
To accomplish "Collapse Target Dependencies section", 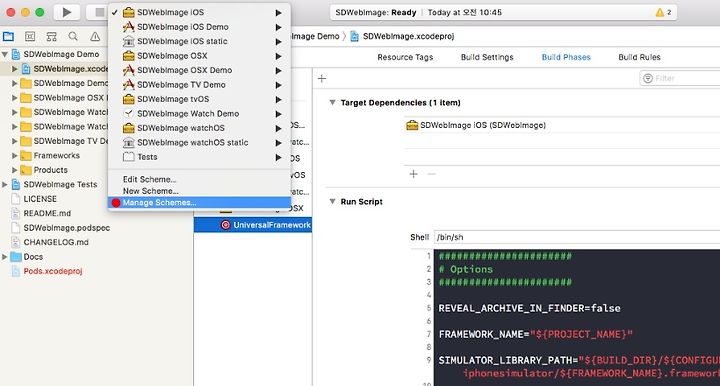I will click(x=332, y=103).
